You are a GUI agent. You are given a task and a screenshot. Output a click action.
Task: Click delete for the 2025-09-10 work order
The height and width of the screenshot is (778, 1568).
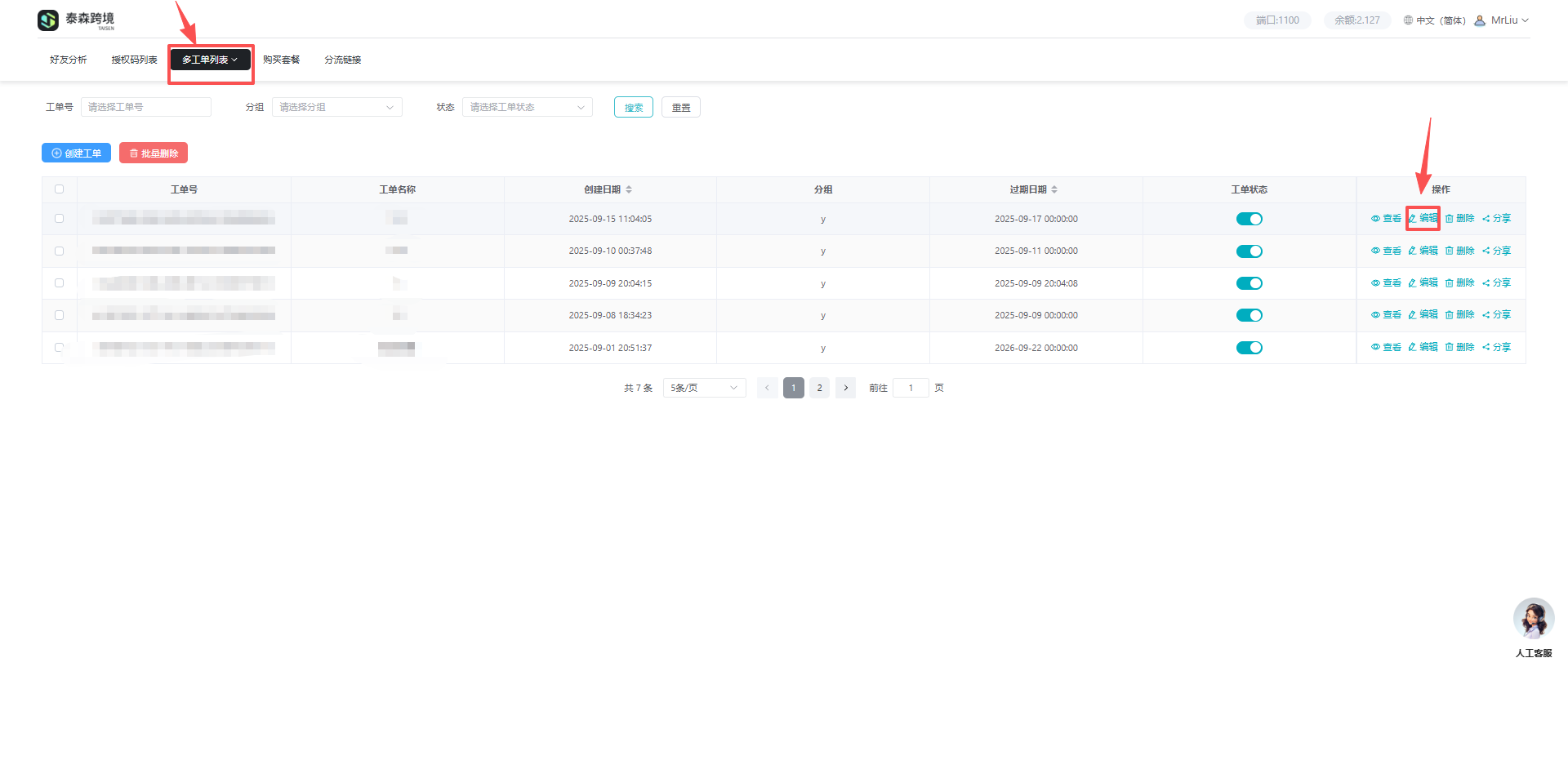click(x=1459, y=251)
